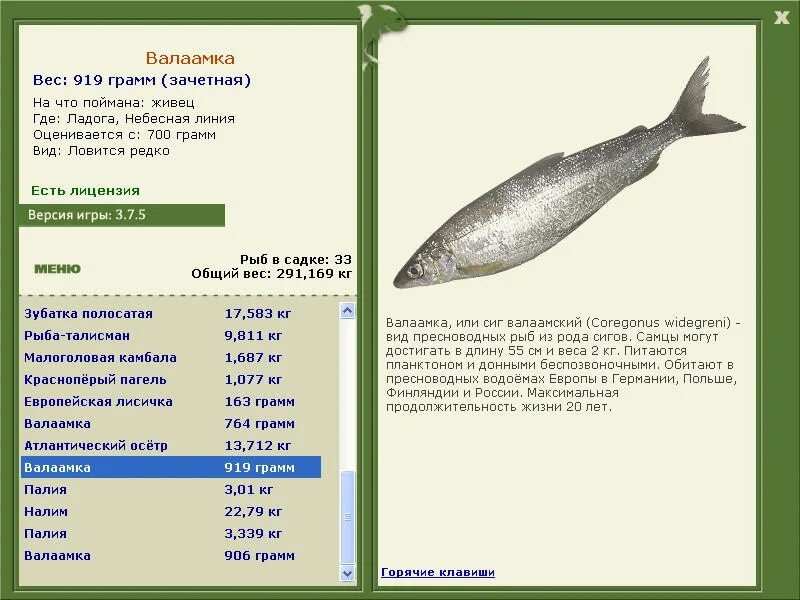Select the Палия 3,339 кг row
Screen dimensions: 800x600
(x=171, y=533)
